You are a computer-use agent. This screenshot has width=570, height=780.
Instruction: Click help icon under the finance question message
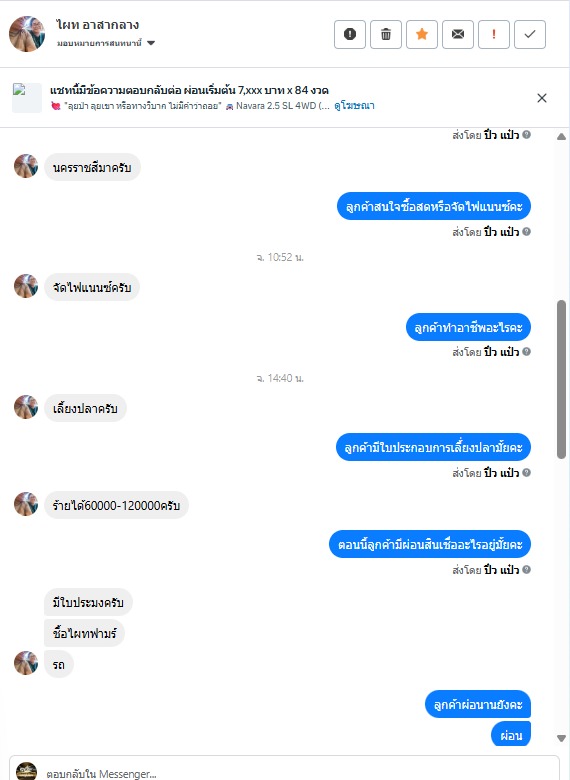pos(527,231)
